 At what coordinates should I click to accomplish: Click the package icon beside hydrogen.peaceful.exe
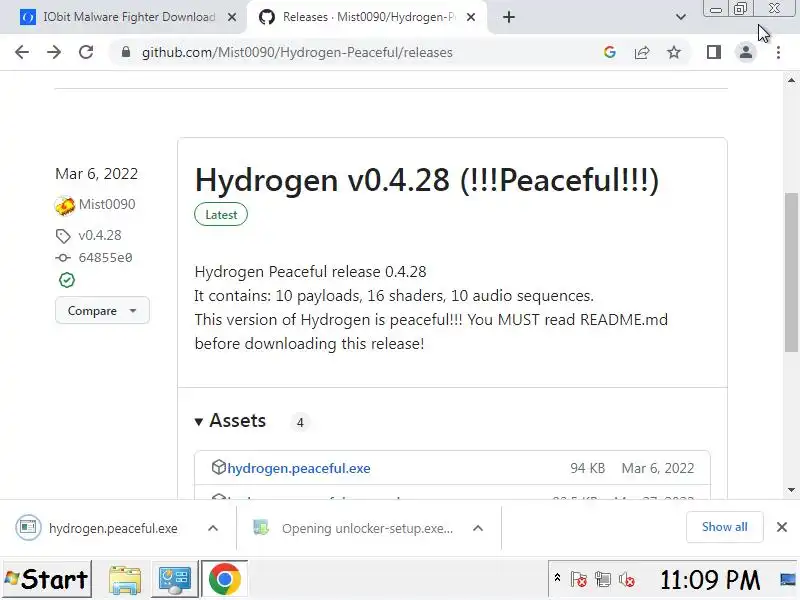pos(218,467)
